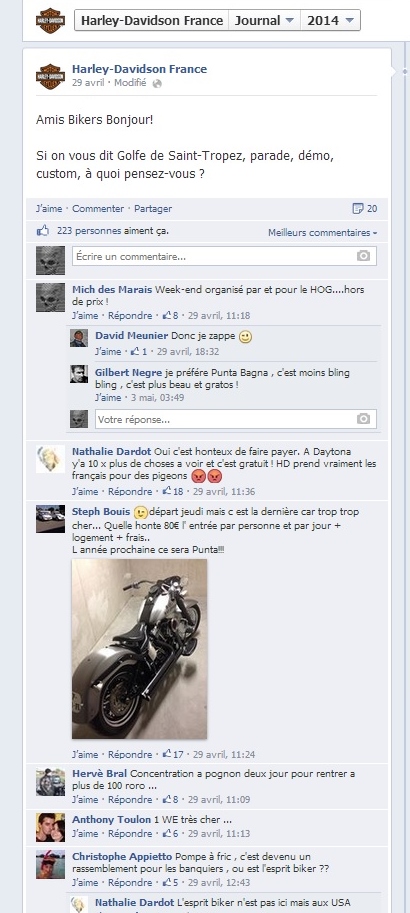Image resolution: width=410 pixels, height=913 pixels.
Task: Reply to Hervè Bral's comment
Action: [x=130, y=799]
